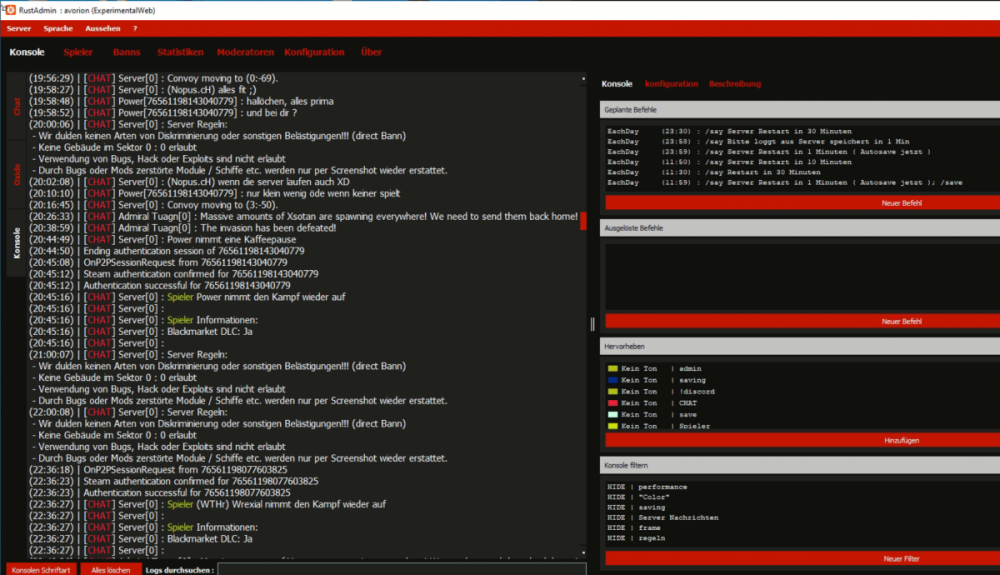
Task: Open the Sprache menu
Action: (58, 29)
